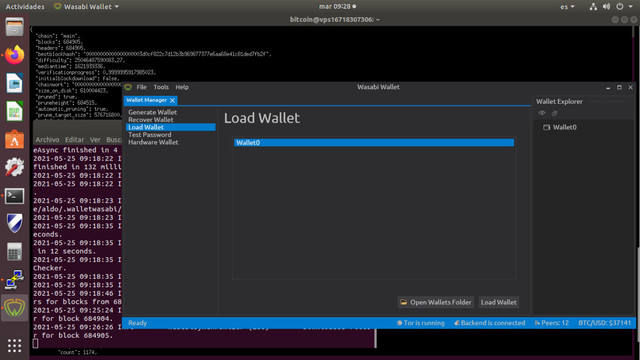
Task: Open Ver menu in the terminal window
Action: 95,140
